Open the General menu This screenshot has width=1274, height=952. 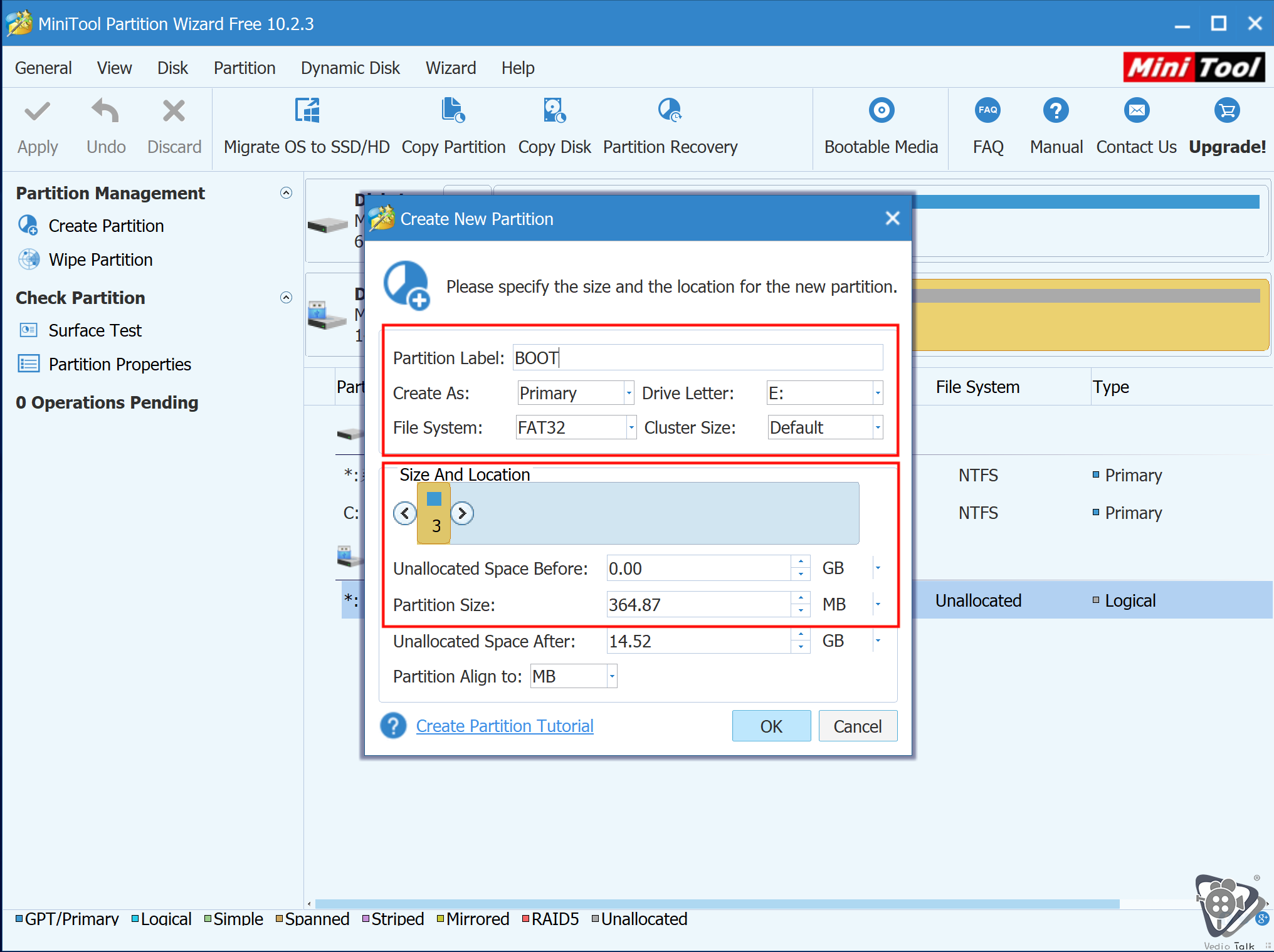pyautogui.click(x=43, y=68)
